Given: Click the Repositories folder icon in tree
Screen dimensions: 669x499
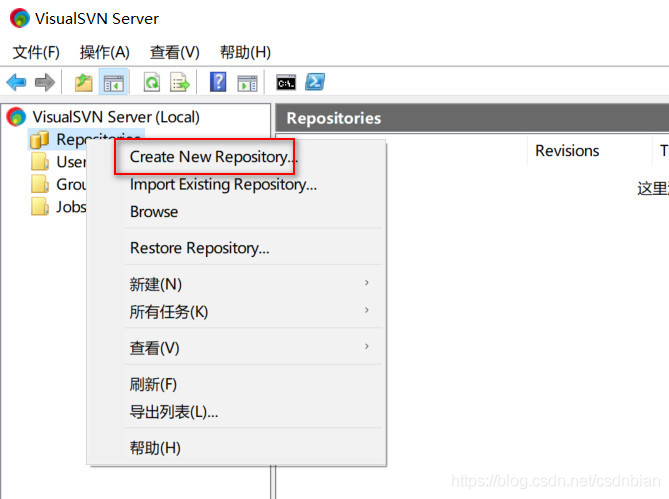Looking at the screenshot, I should 39,139.
